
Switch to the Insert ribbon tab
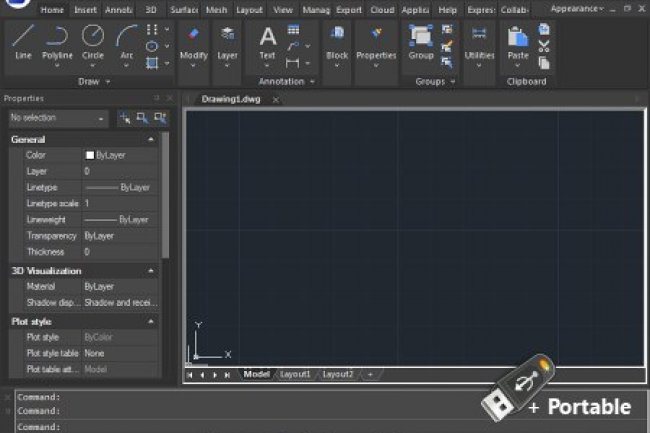[x=87, y=9]
